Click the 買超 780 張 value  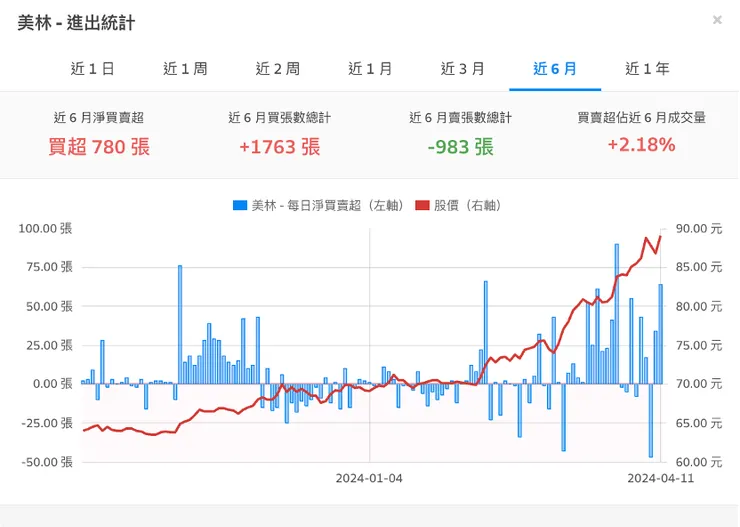99,147
